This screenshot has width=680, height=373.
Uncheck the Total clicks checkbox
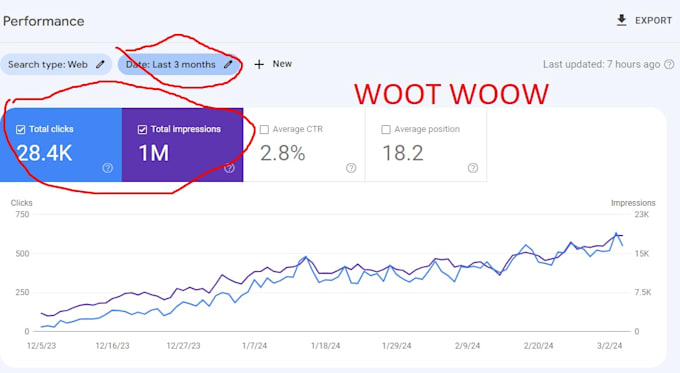pos(20,129)
